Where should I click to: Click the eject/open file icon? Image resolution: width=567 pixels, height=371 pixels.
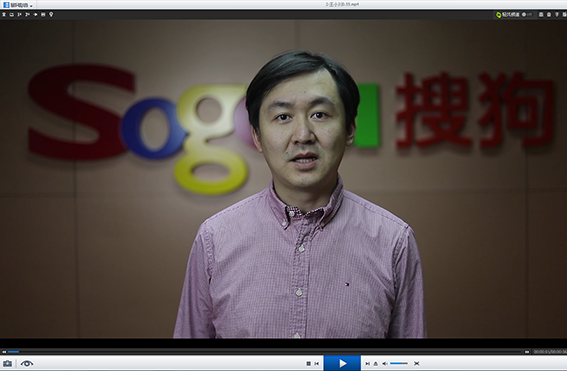coord(376,363)
